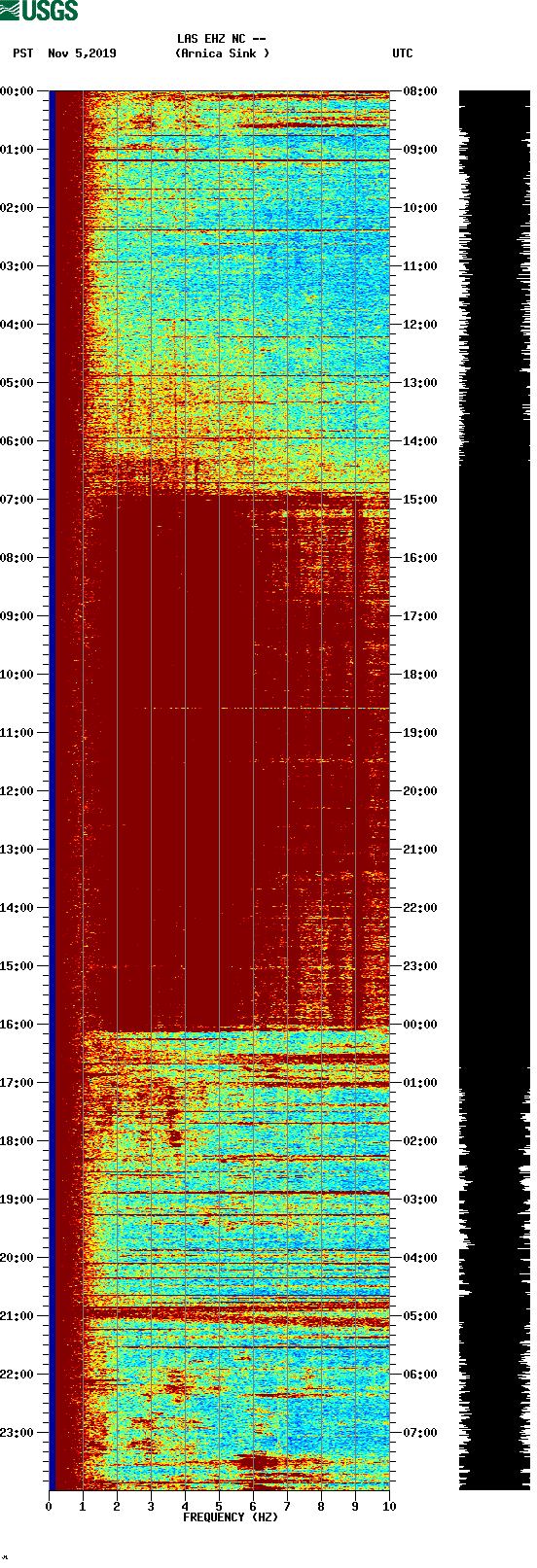Click the frequency axis tick labeled 3
This screenshot has width=537, height=1568.
tap(151, 1507)
